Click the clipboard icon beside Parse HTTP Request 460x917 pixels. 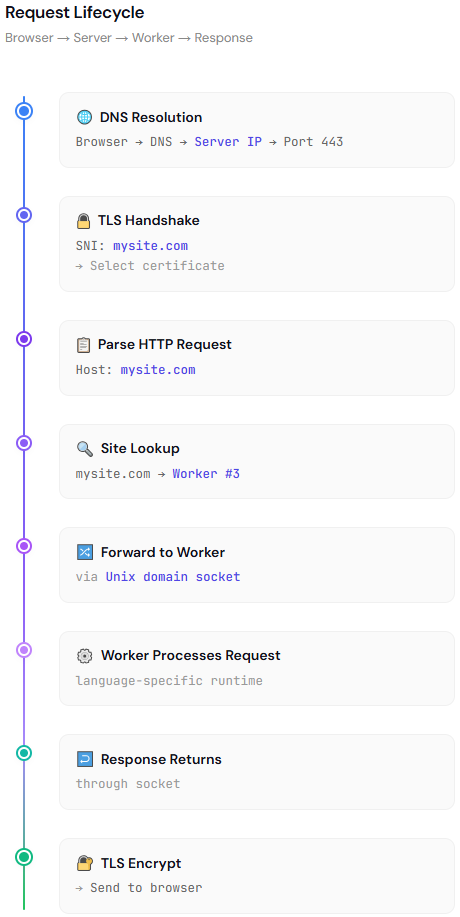pos(84,345)
